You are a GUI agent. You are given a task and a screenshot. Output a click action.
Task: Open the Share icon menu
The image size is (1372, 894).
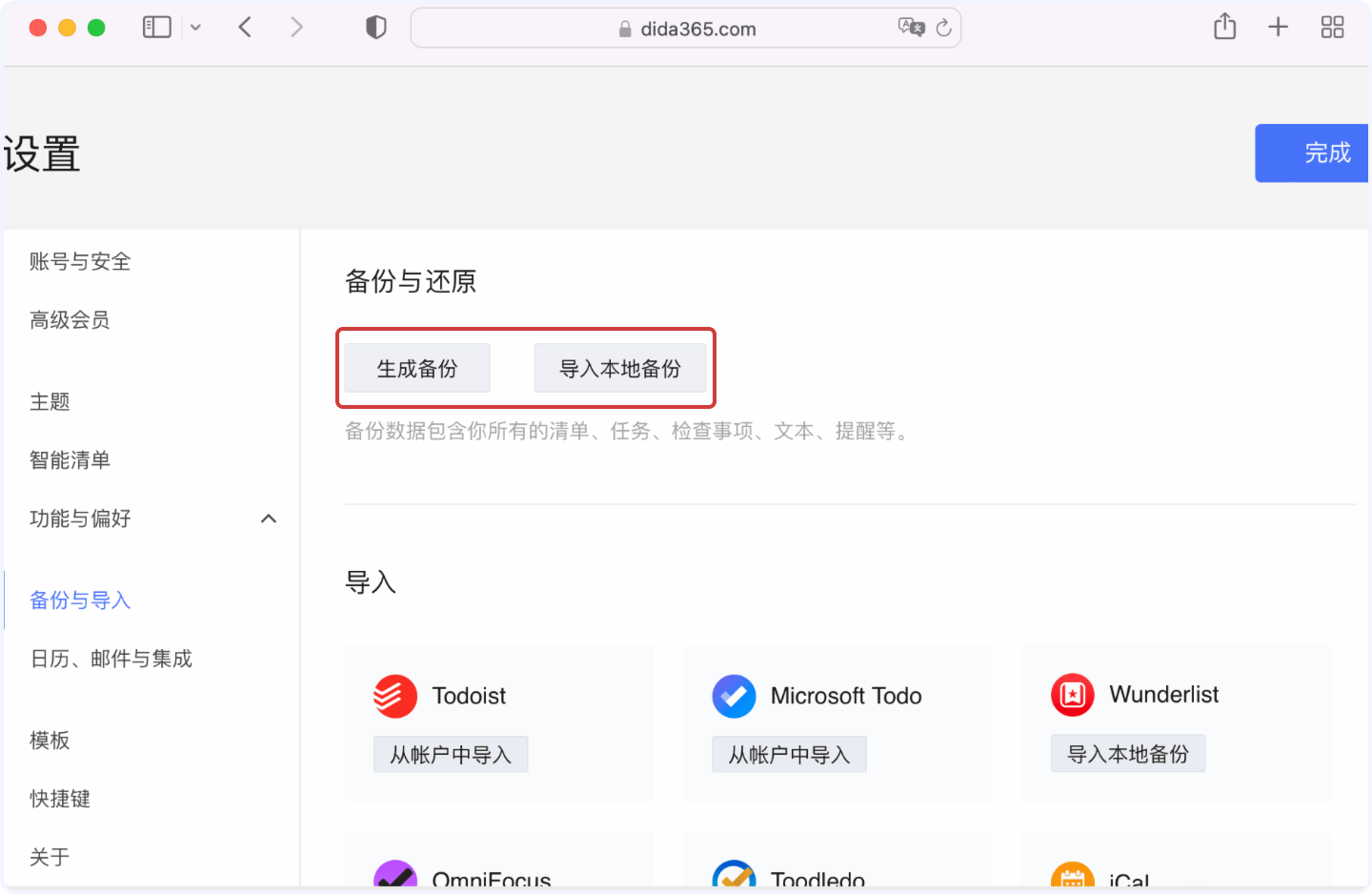1225,27
